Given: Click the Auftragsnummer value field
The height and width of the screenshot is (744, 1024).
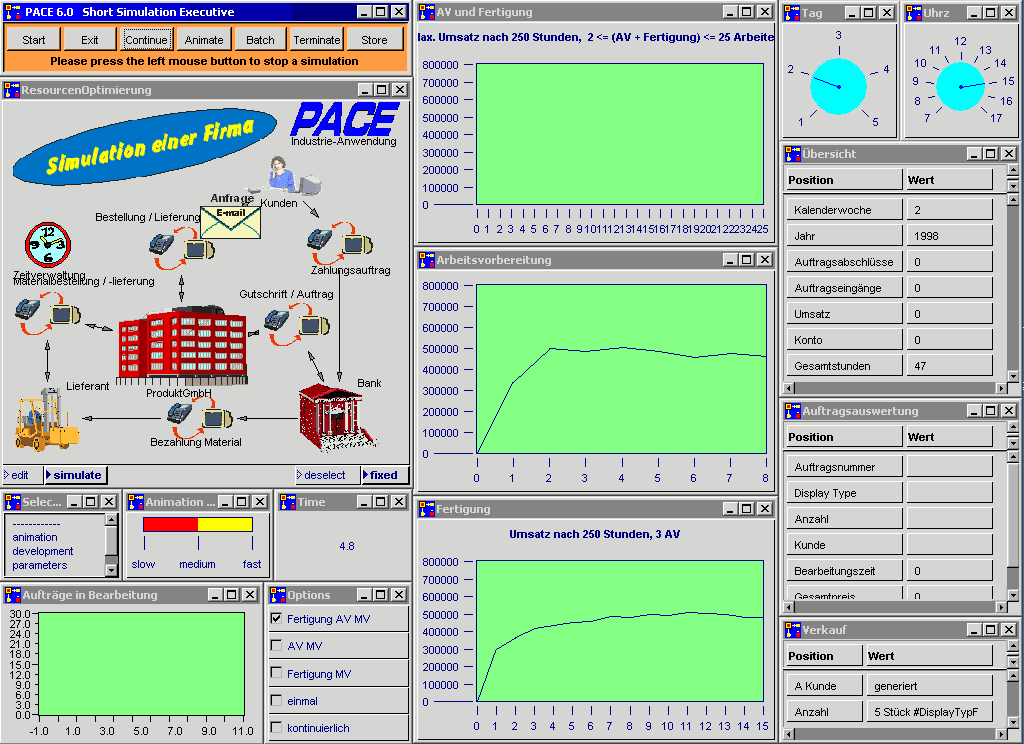Looking at the screenshot, I should click(x=950, y=466).
